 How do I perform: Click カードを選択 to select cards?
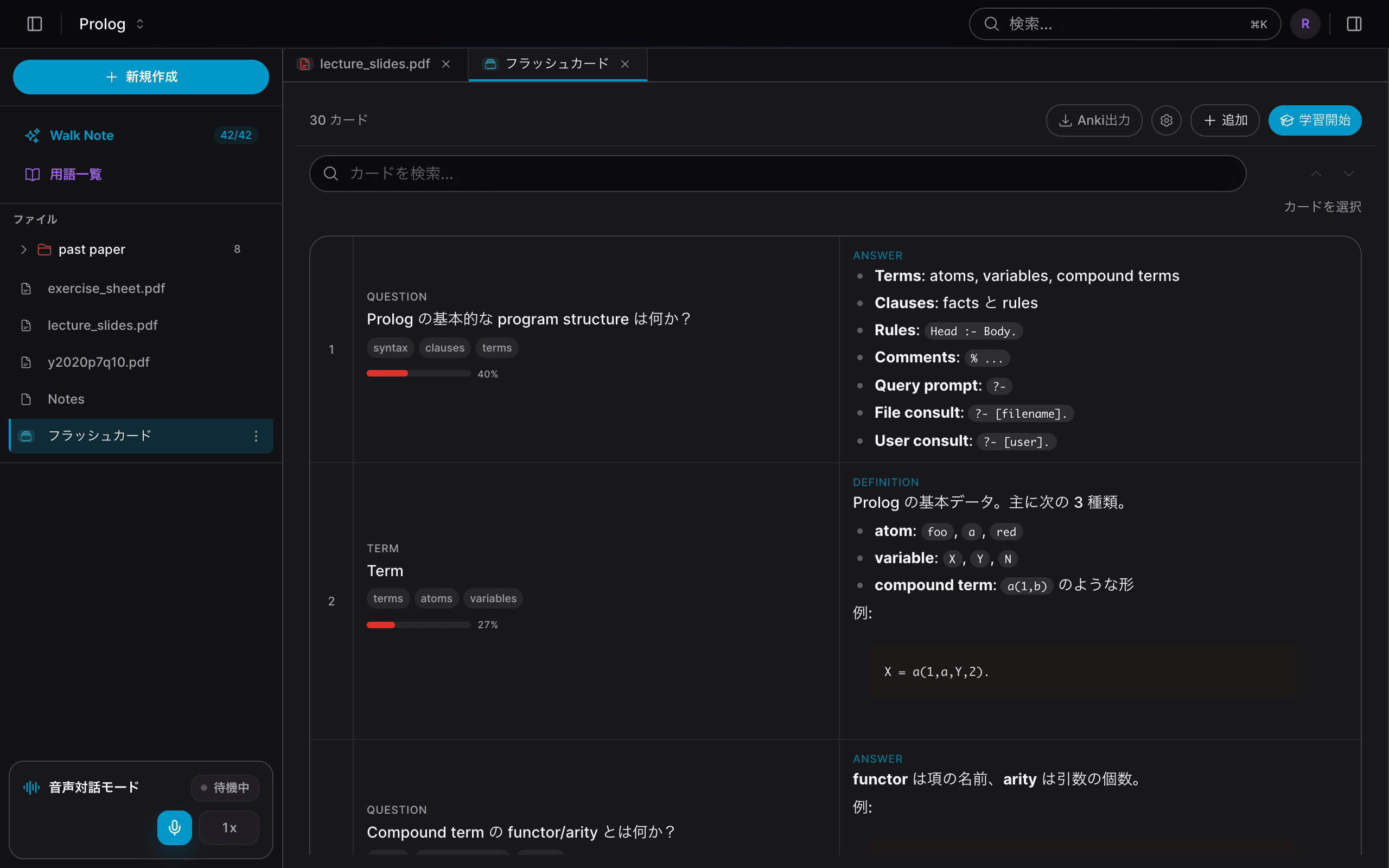tap(1322, 207)
